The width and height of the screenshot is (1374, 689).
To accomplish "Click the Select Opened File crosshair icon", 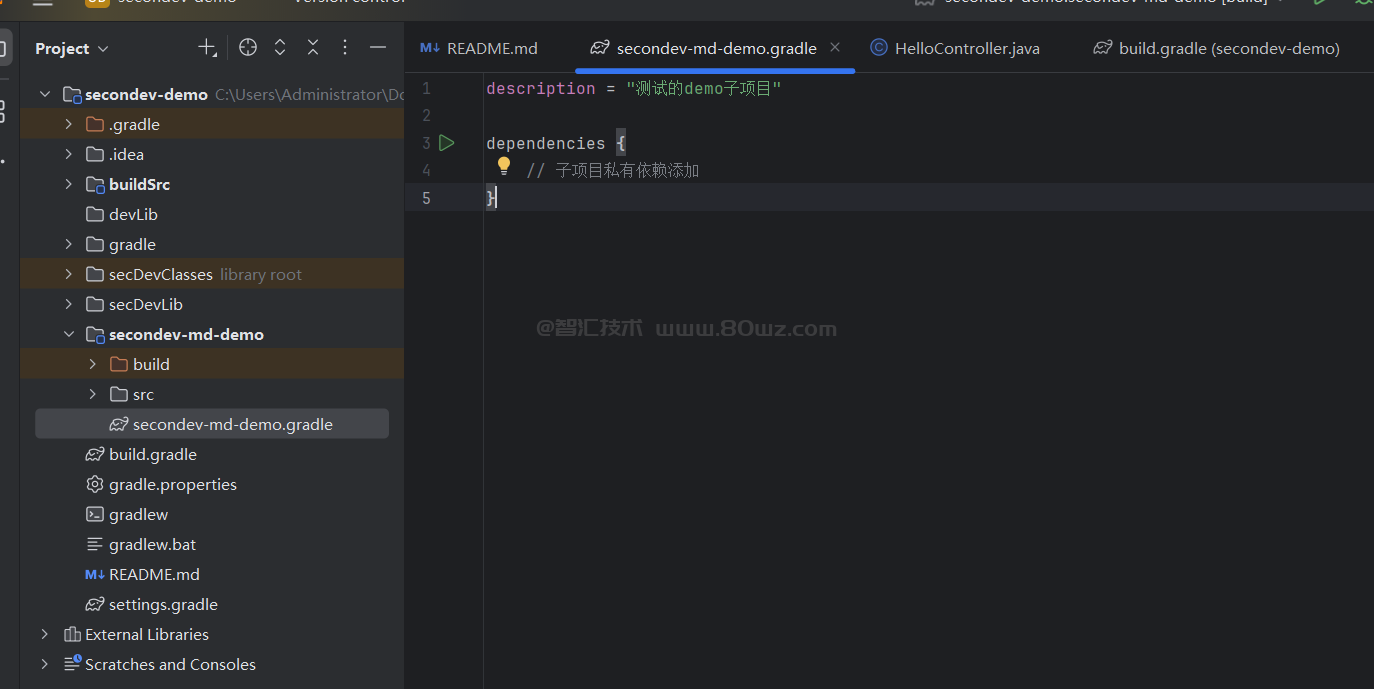I will [248, 48].
